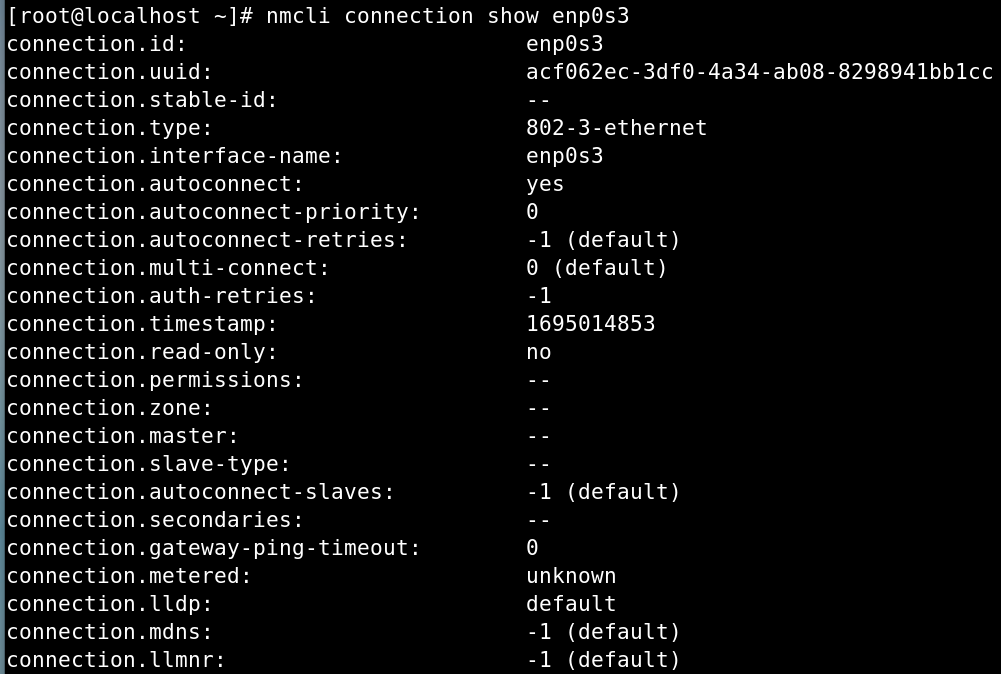Image resolution: width=1001 pixels, height=674 pixels.
Task: Click the timestamp value 1695014853
Action: click(x=591, y=324)
